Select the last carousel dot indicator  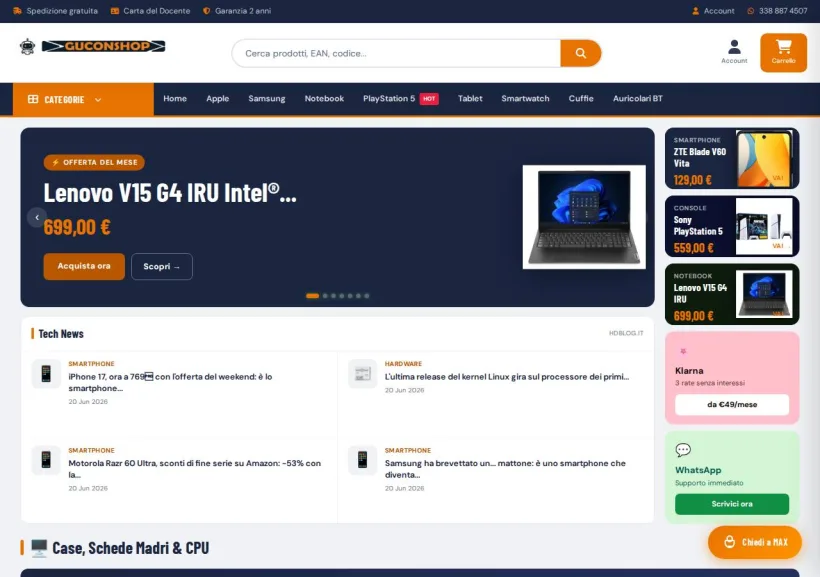(367, 296)
